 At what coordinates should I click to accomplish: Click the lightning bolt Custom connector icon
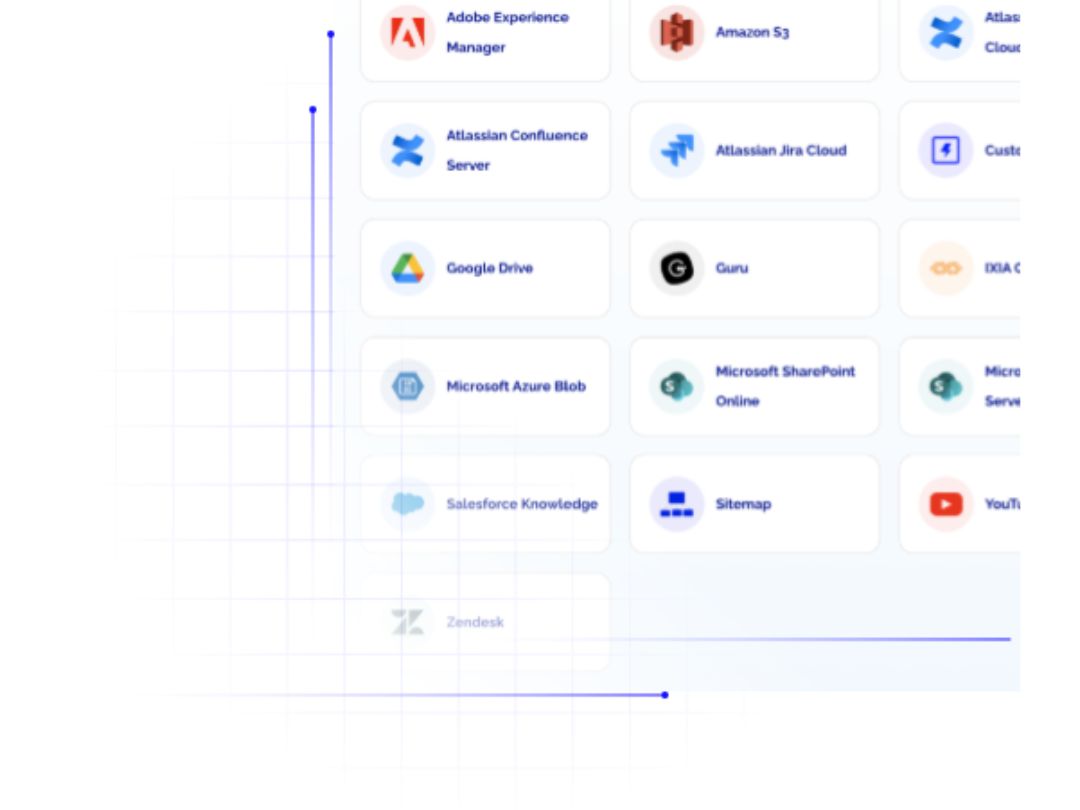click(946, 150)
